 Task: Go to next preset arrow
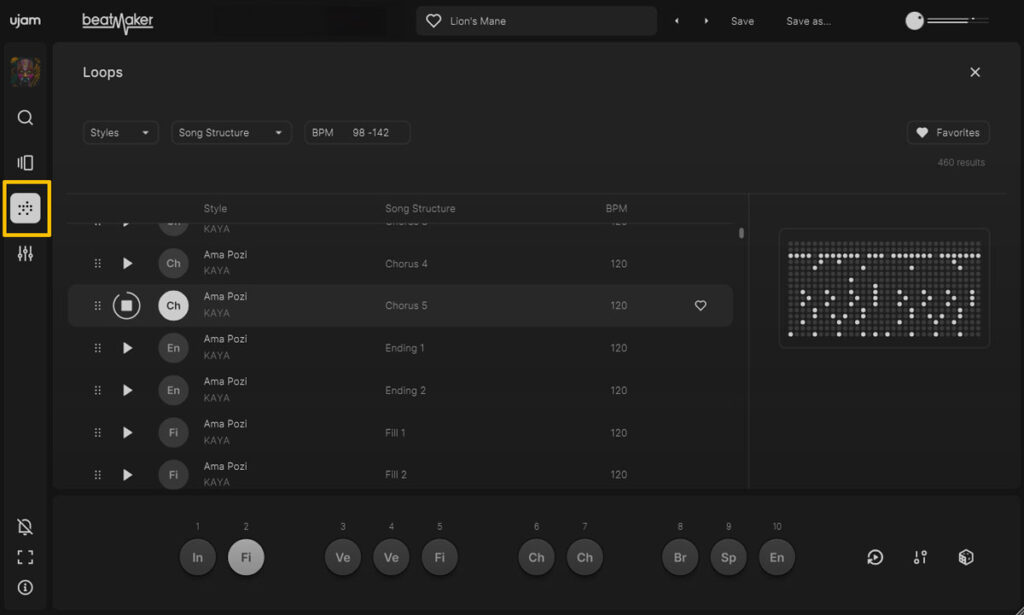(706, 21)
